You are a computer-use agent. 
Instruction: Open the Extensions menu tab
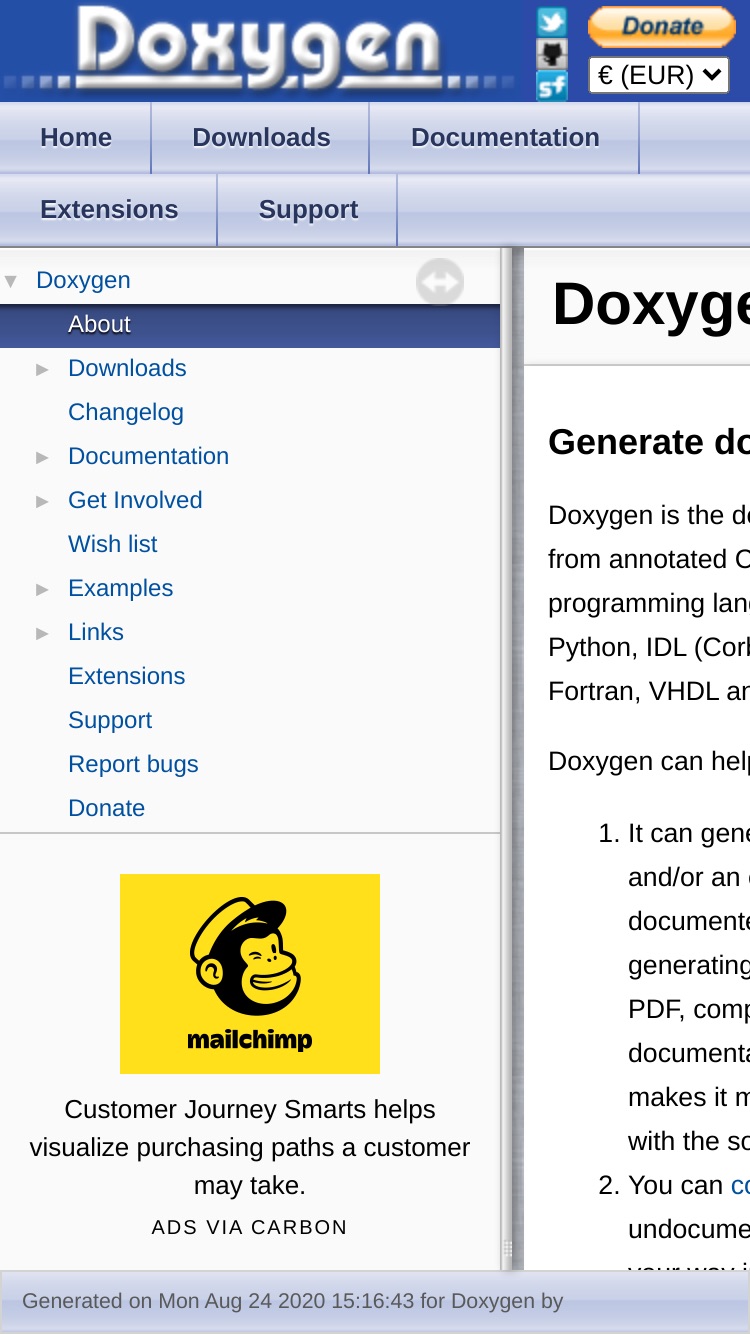click(x=109, y=209)
